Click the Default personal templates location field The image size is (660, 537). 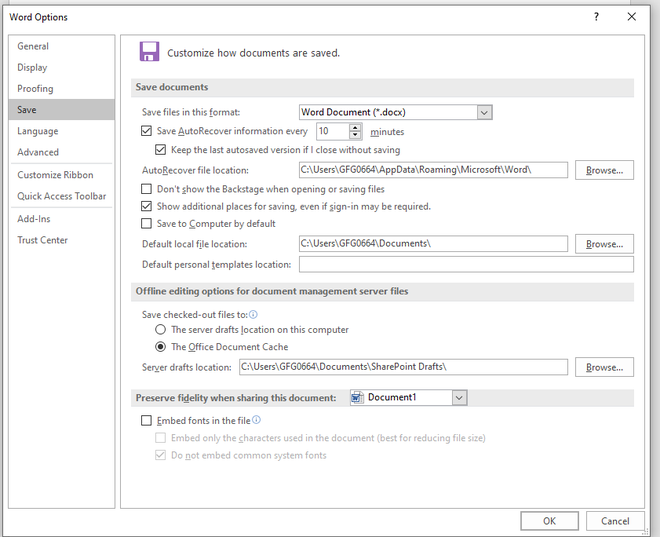[466, 265]
